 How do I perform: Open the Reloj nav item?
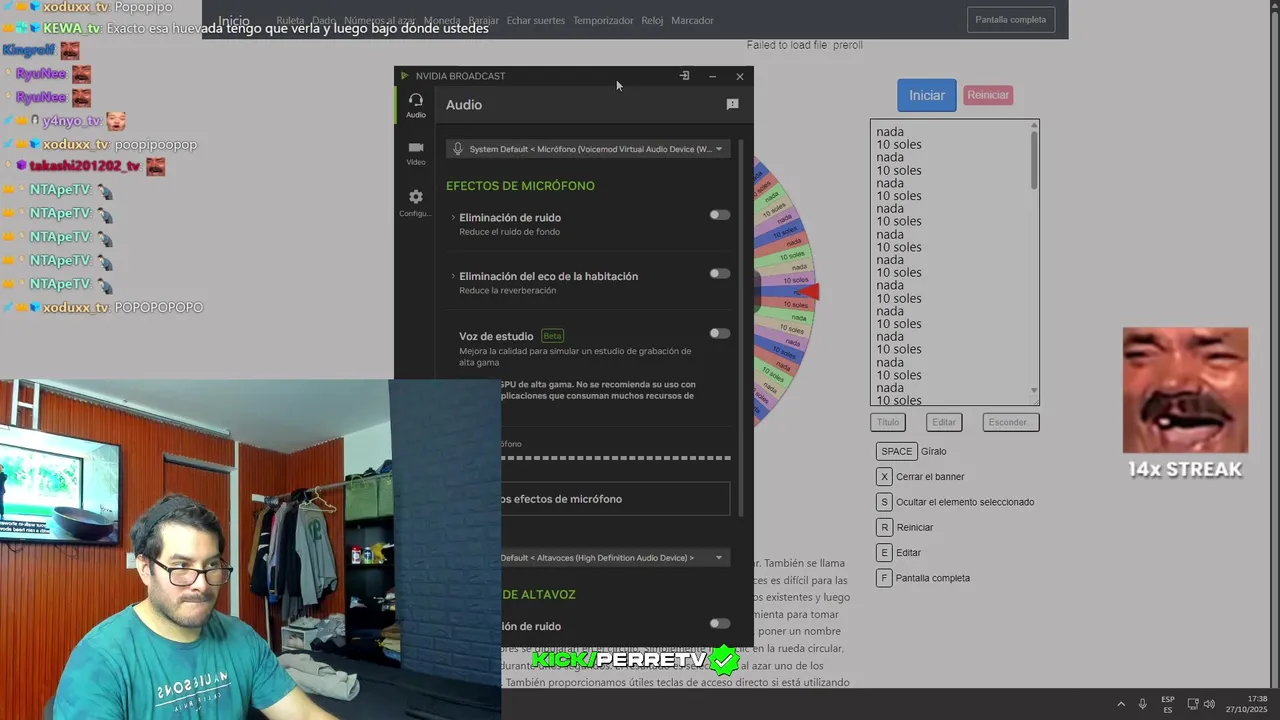652,20
